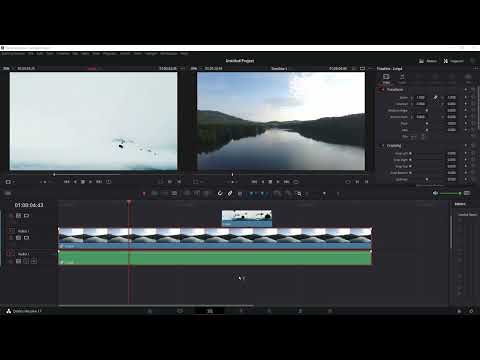
Task: Add a Marker from the toolbar
Action: coord(262,194)
